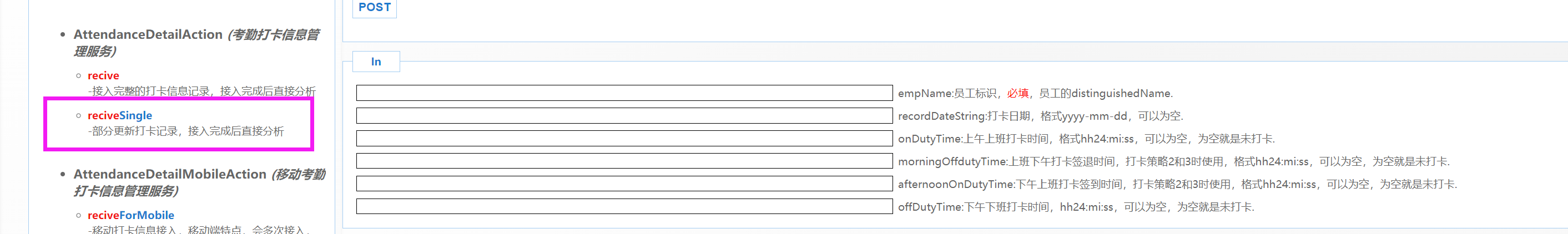
Task: Click the onDutyTime text field
Action: (x=624, y=139)
